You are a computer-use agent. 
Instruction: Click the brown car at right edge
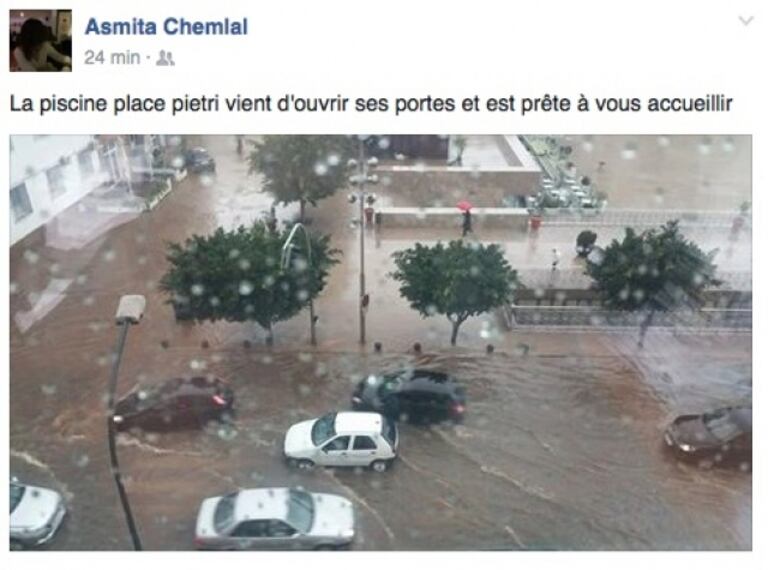[708, 435]
